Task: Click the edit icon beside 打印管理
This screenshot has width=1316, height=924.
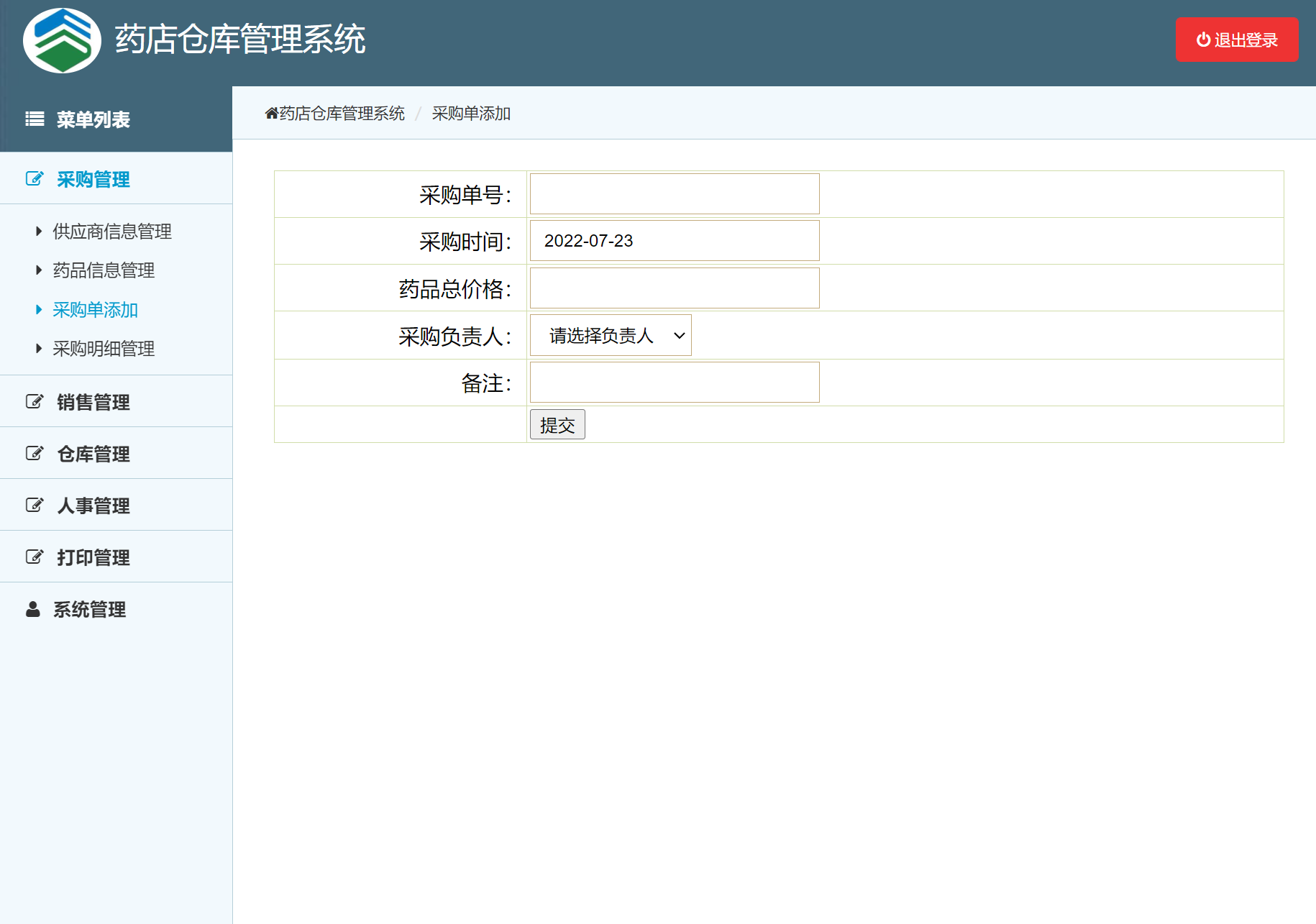Action: tap(35, 557)
